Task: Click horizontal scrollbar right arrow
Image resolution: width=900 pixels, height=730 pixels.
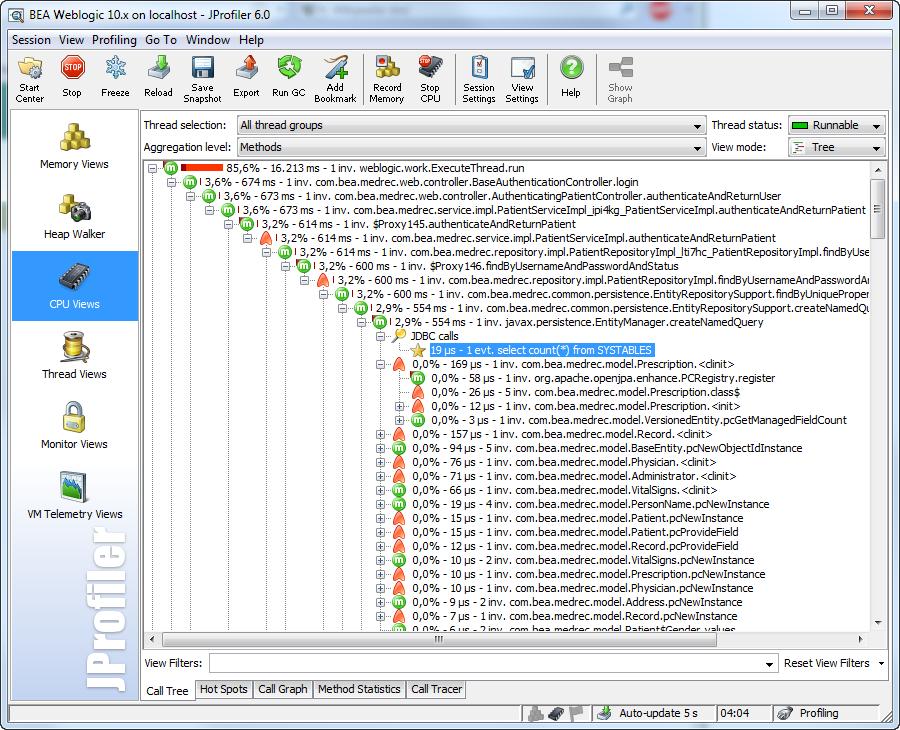Action: click(860, 639)
